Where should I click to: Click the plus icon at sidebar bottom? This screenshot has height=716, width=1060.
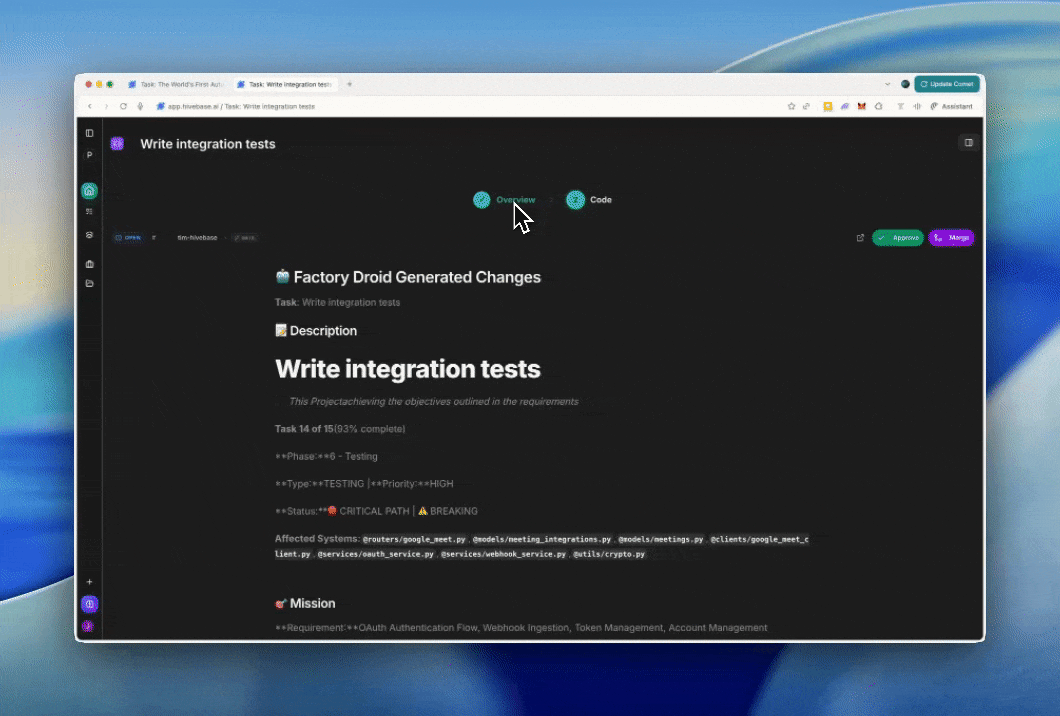click(89, 582)
